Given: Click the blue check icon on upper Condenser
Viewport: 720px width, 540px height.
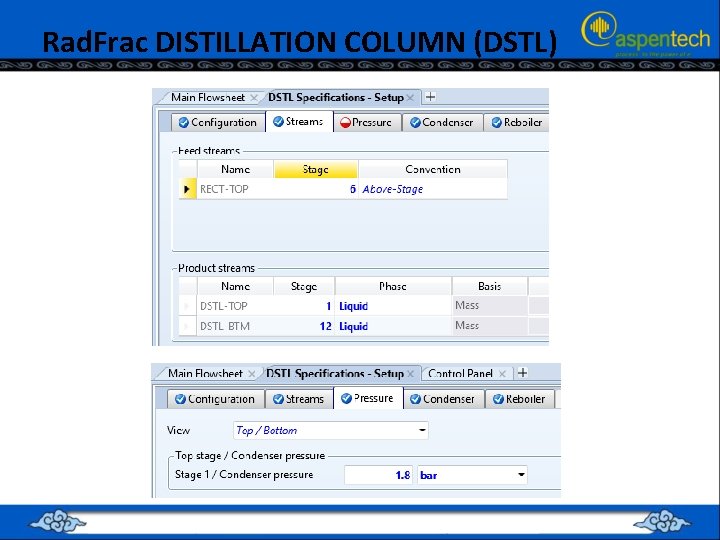Looking at the screenshot, I should click(x=416, y=123).
